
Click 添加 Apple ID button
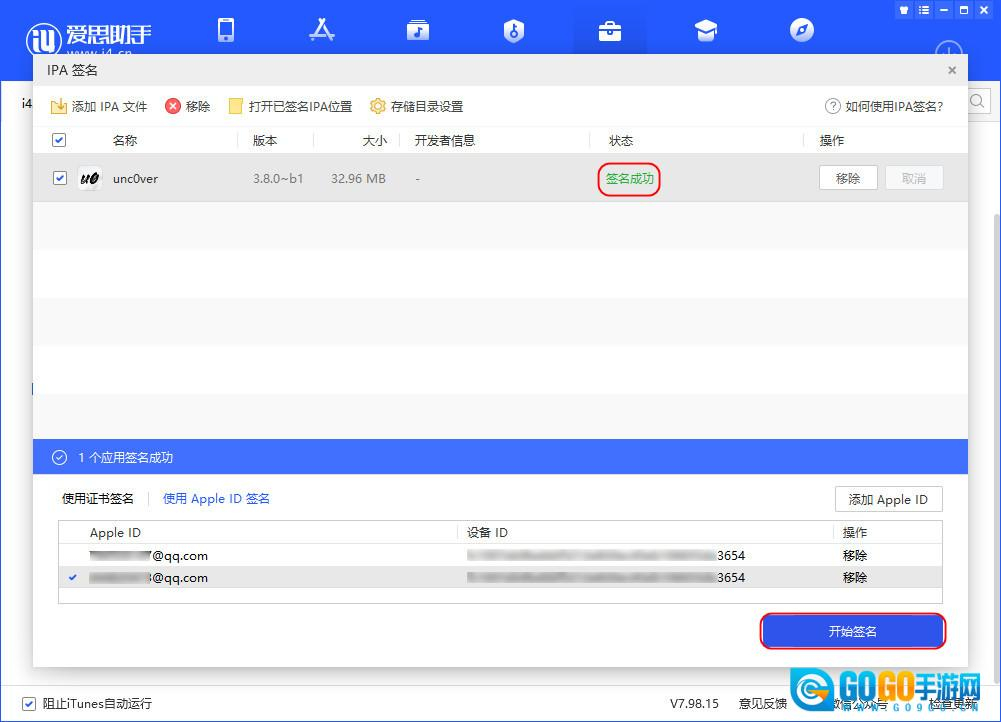click(888, 499)
